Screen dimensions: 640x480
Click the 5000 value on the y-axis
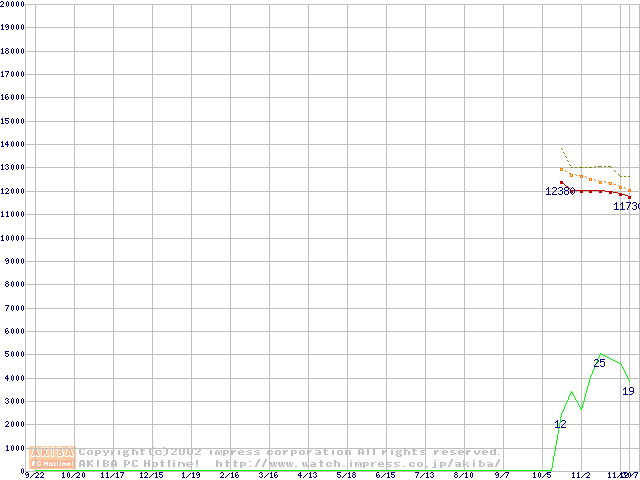point(13,354)
